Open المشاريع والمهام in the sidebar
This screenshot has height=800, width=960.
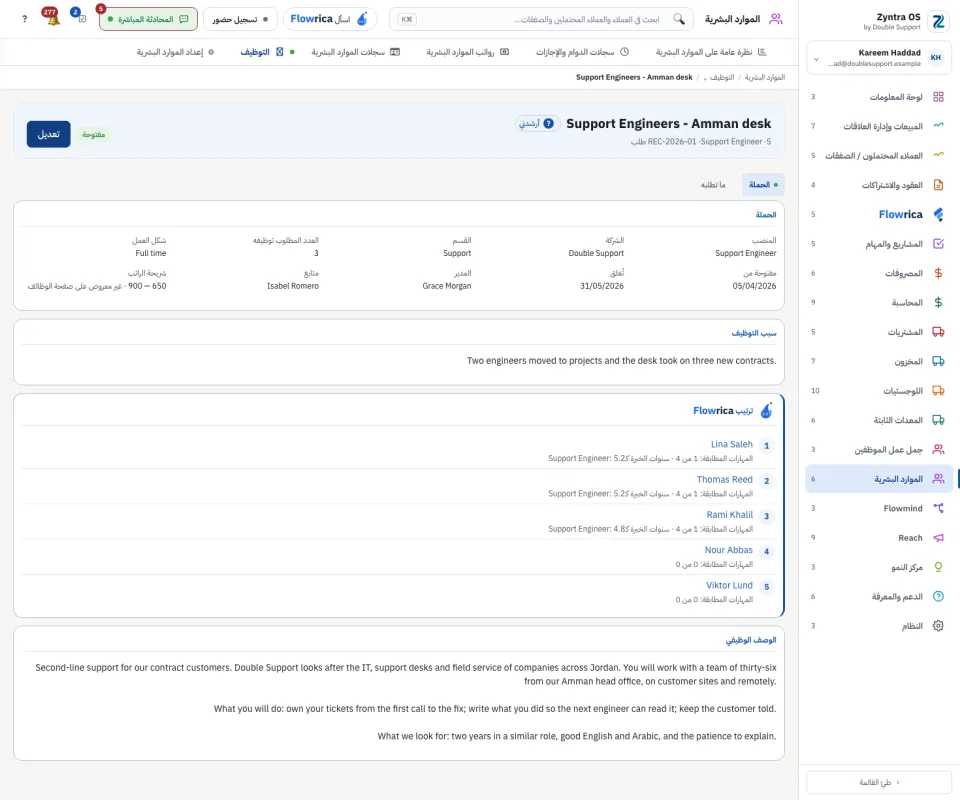point(879,244)
